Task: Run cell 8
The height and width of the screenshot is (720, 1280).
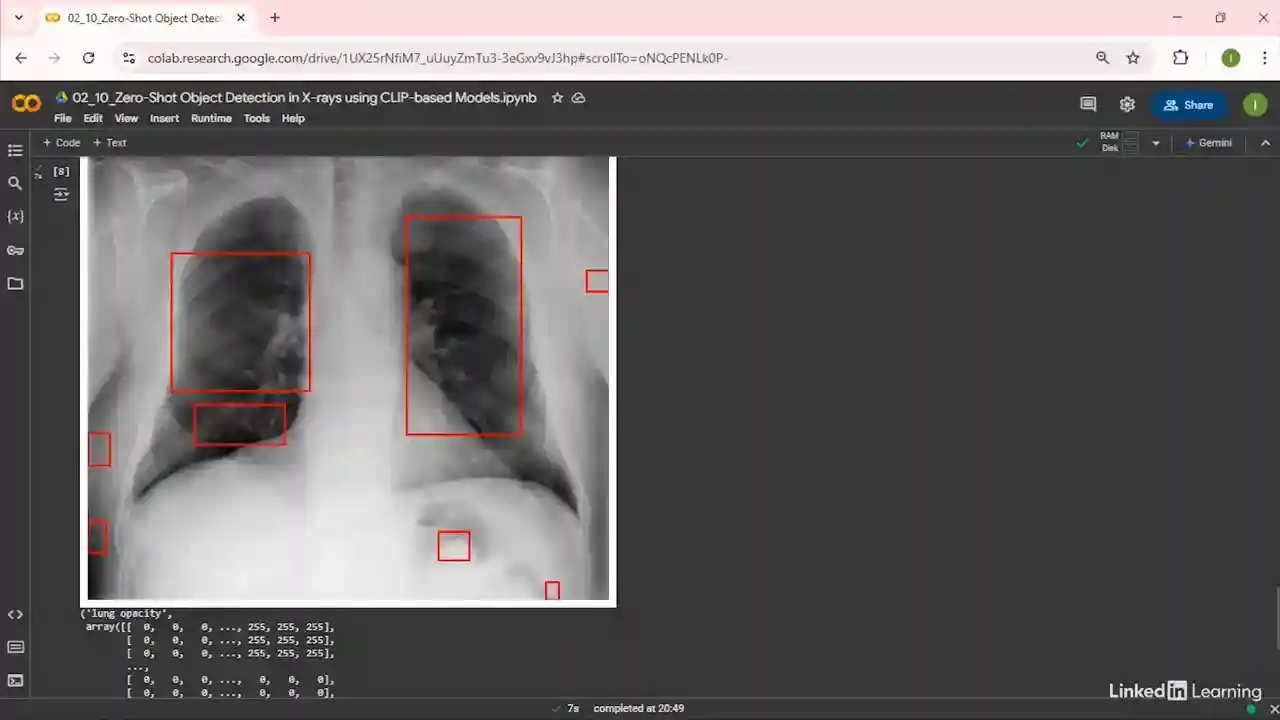Action: pos(61,171)
